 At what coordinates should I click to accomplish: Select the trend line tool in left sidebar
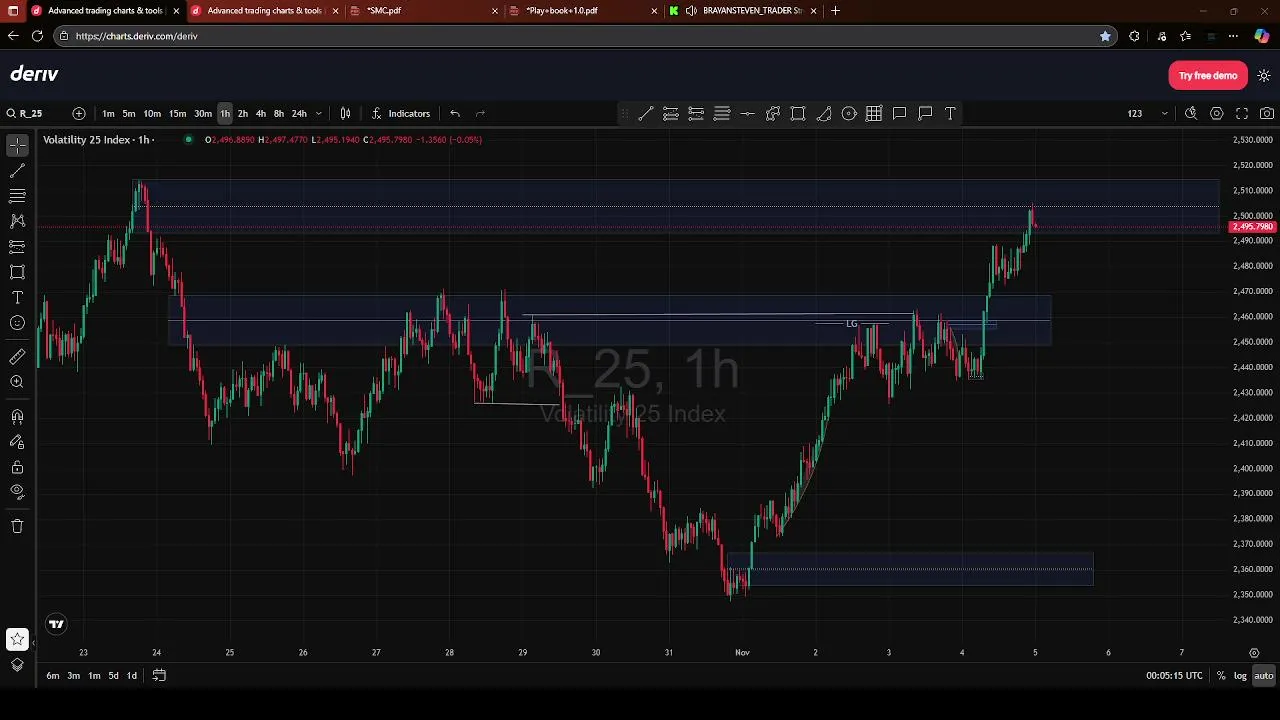17,171
